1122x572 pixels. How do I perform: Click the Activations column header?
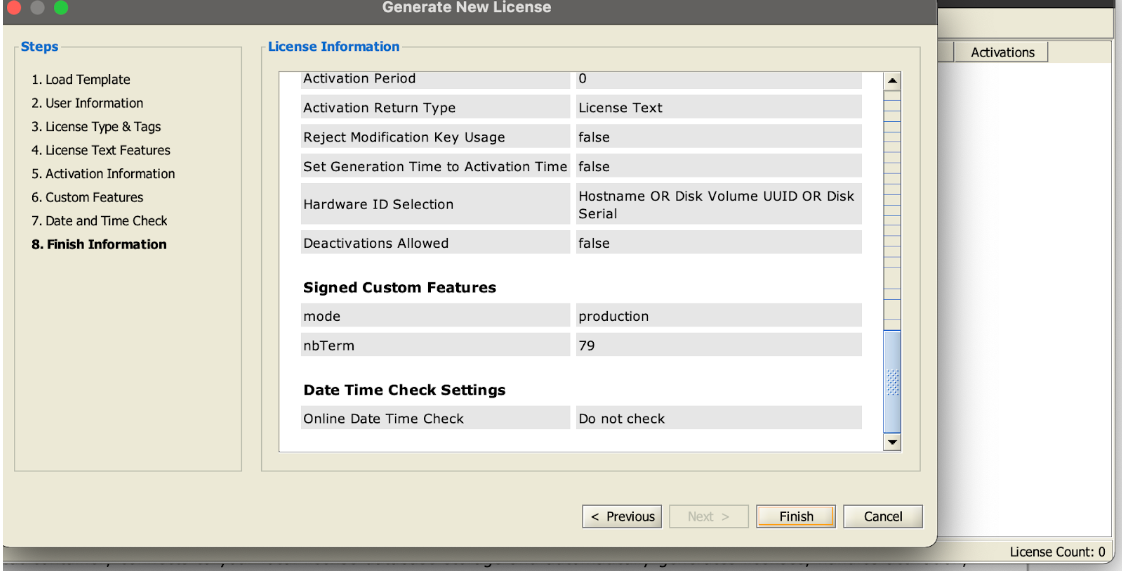pyautogui.click(x=1002, y=52)
